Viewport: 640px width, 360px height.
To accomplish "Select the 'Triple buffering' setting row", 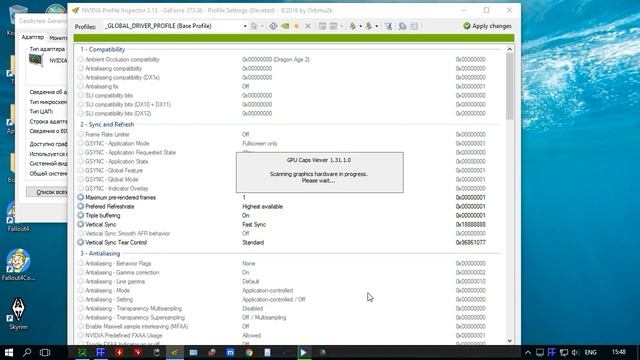I will (288, 216).
